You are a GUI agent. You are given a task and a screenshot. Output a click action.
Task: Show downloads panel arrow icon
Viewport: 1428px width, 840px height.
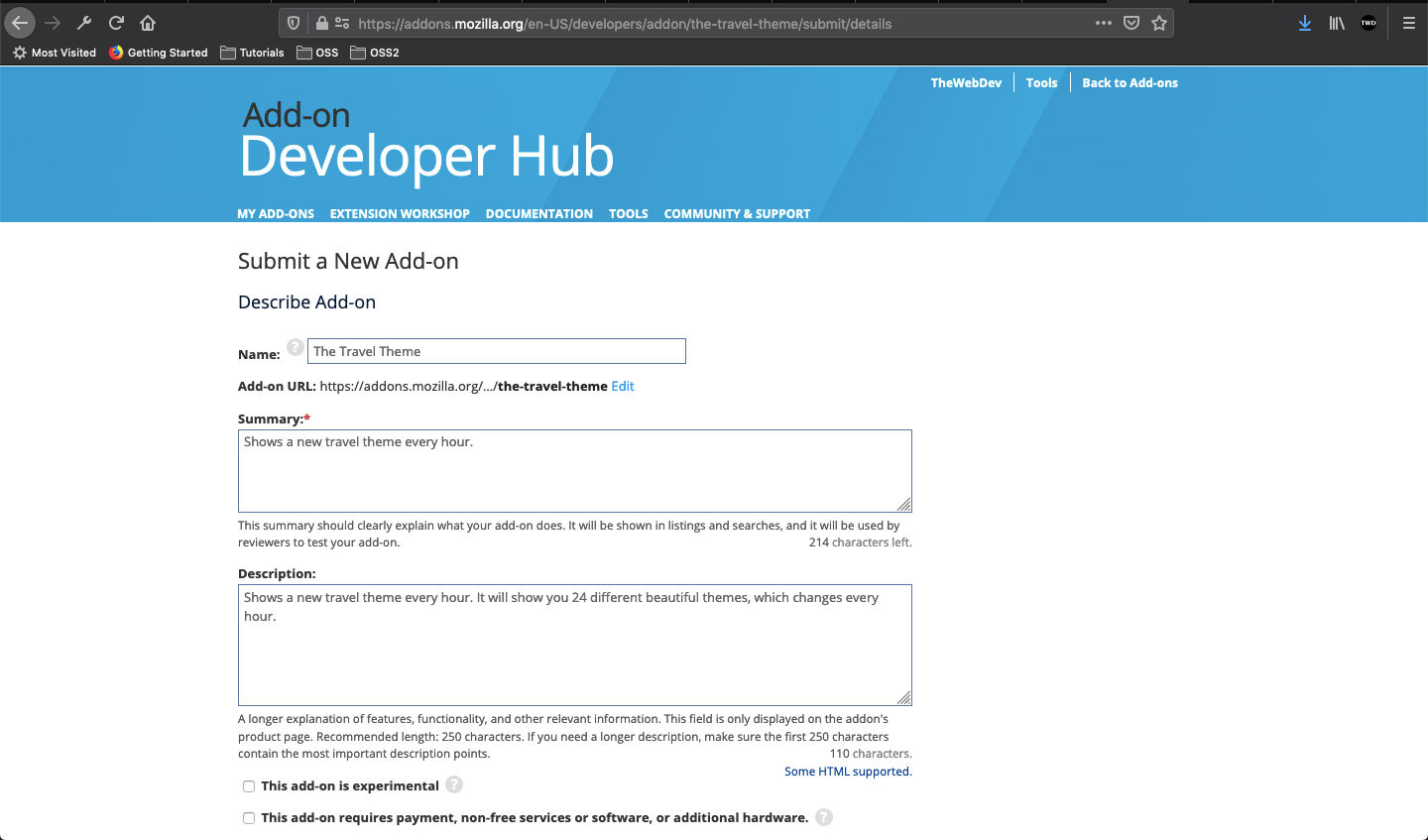click(x=1305, y=23)
